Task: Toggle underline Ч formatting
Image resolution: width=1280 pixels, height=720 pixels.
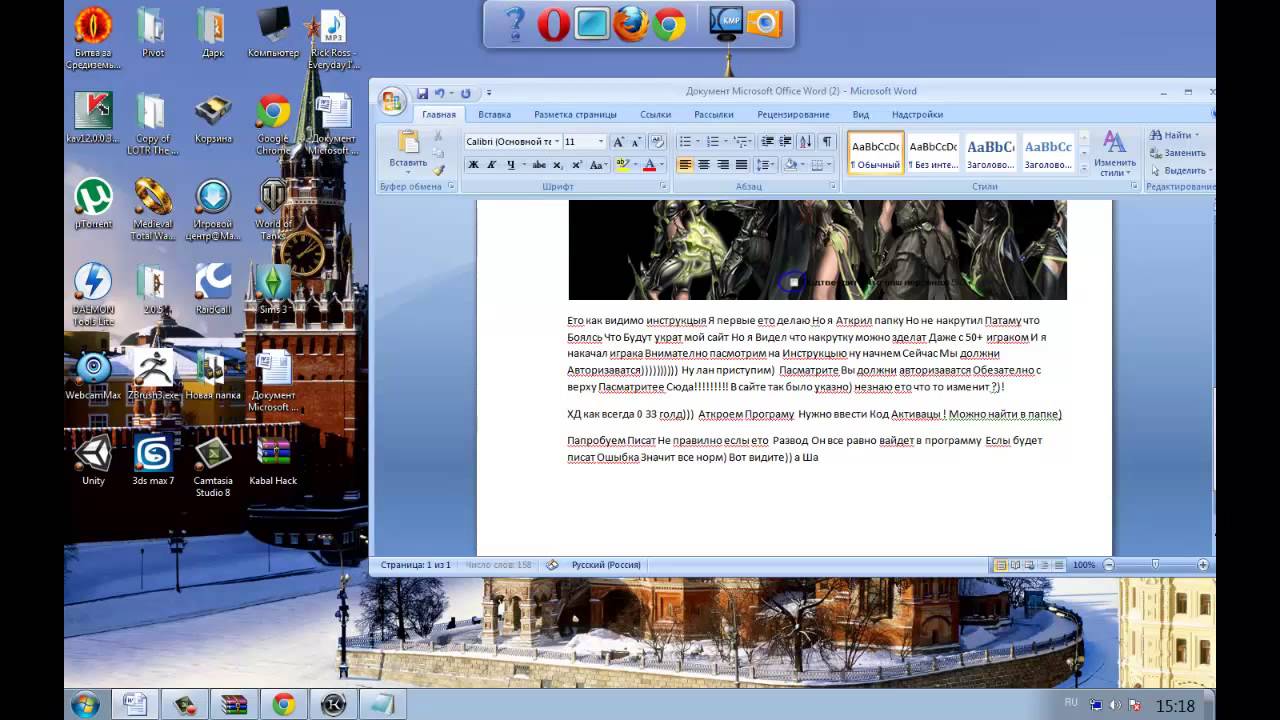Action: pos(511,165)
